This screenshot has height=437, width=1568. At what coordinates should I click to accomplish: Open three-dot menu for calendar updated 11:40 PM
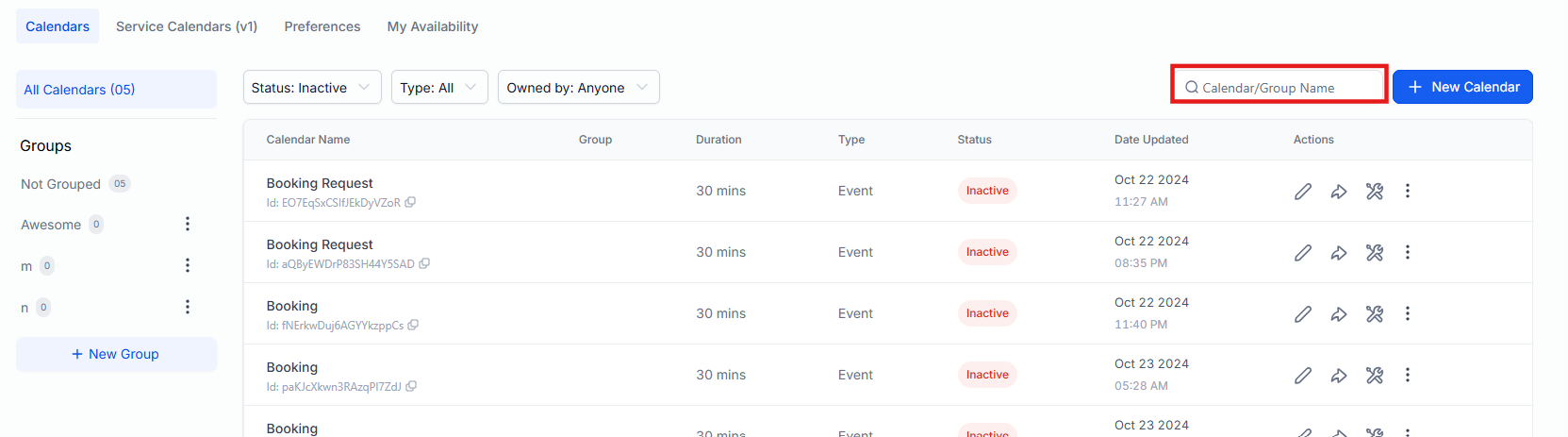[x=1408, y=314]
